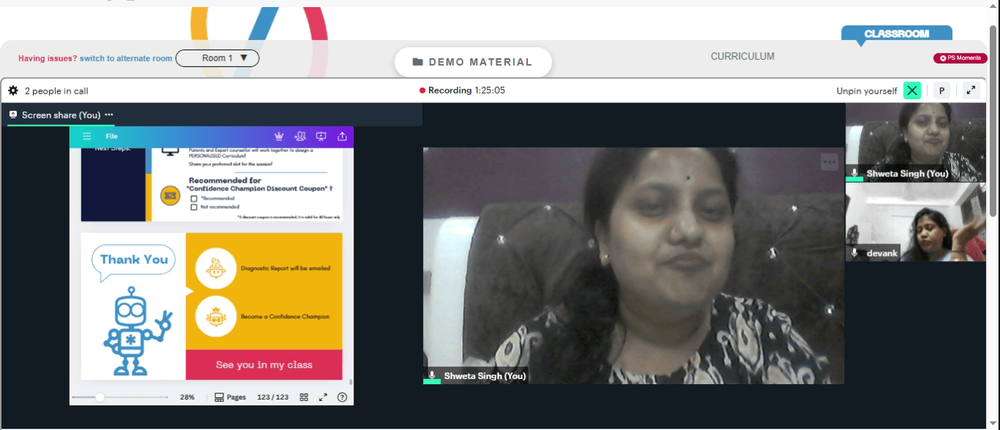Click the Pages layout icon
Image resolution: width=1000 pixels, height=430 pixels.
(219, 397)
